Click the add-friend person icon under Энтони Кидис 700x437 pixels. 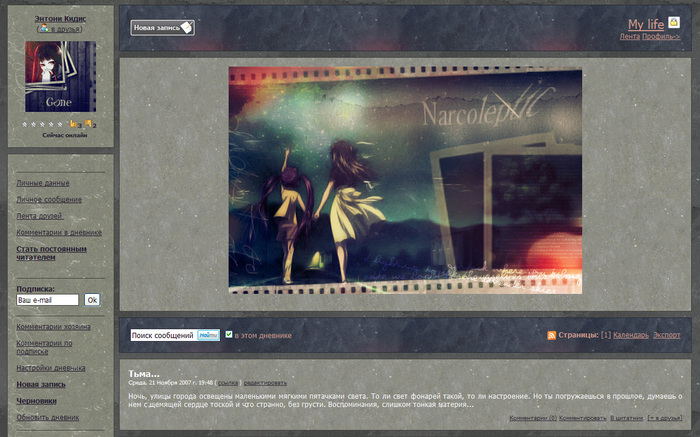point(44,29)
